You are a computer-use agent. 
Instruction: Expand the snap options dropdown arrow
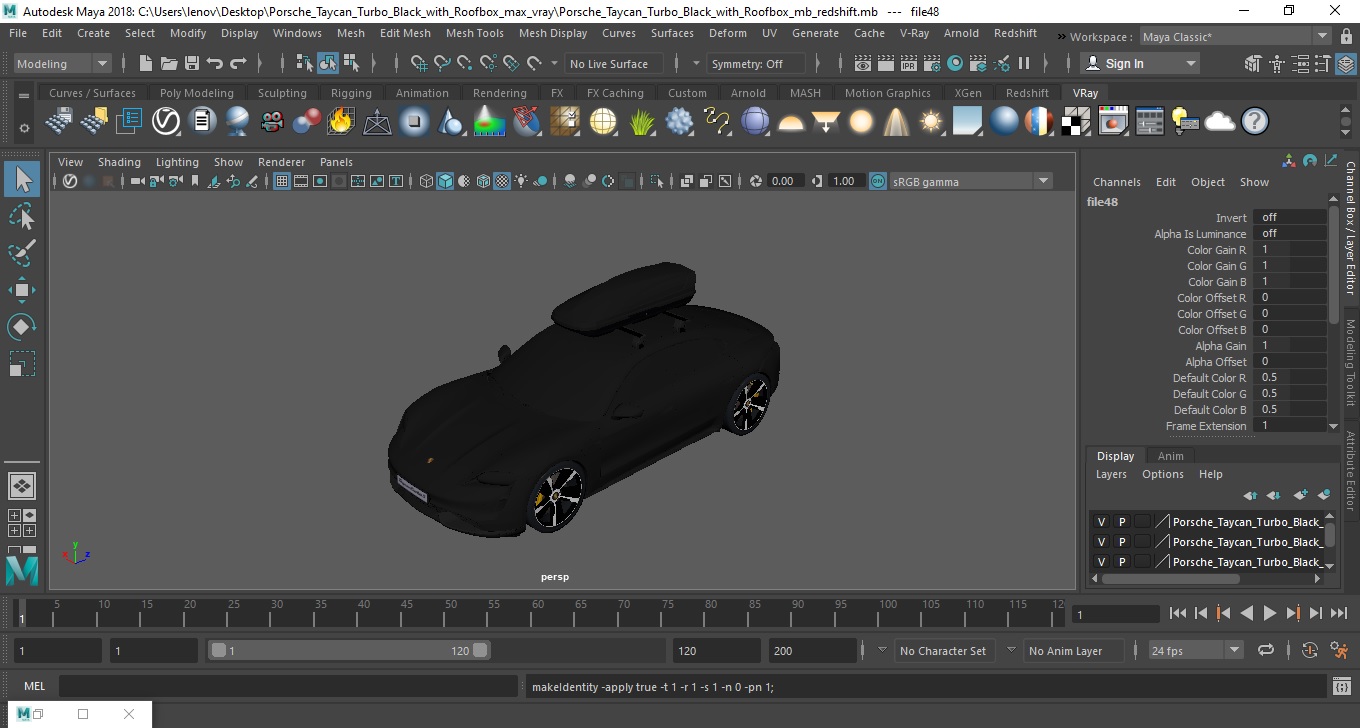(x=555, y=63)
